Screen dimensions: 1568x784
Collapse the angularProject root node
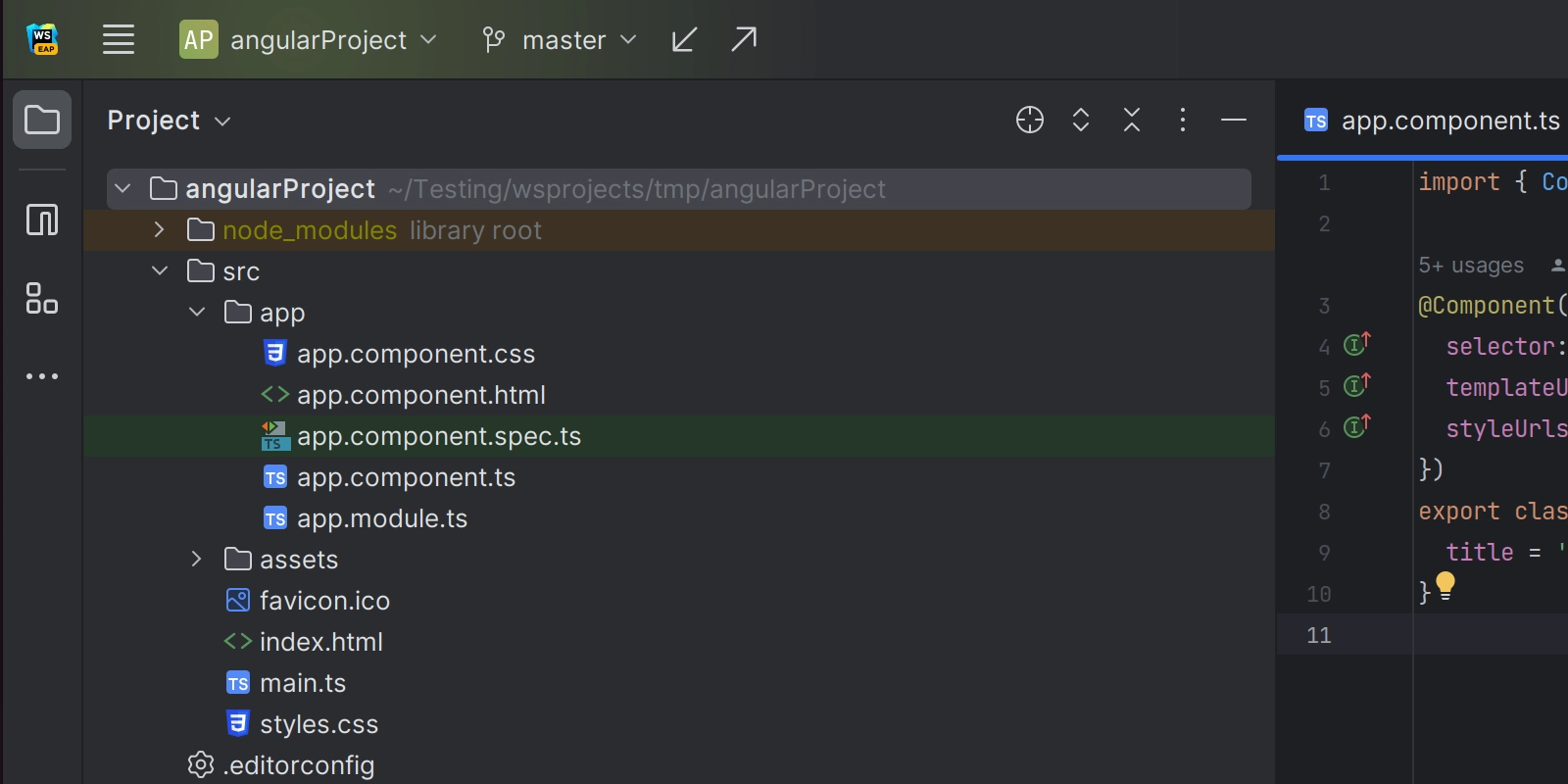point(122,188)
